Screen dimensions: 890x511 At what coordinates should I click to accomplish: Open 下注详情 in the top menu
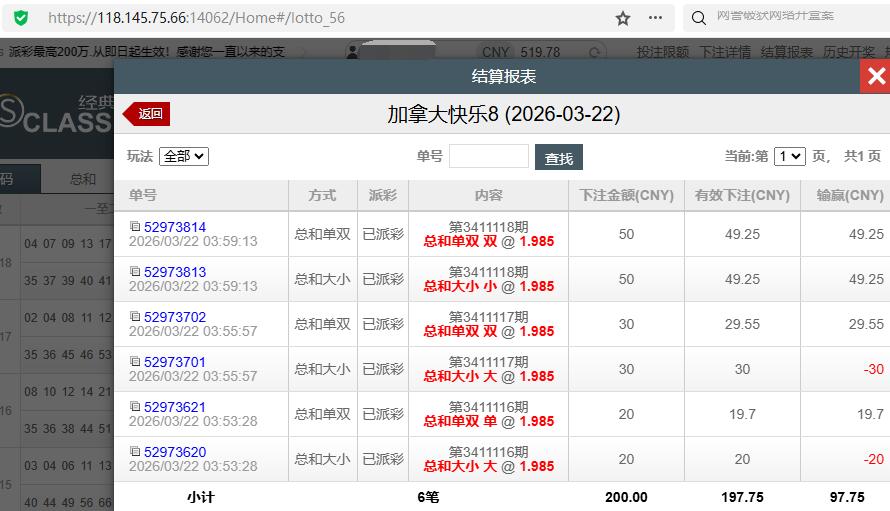725,52
